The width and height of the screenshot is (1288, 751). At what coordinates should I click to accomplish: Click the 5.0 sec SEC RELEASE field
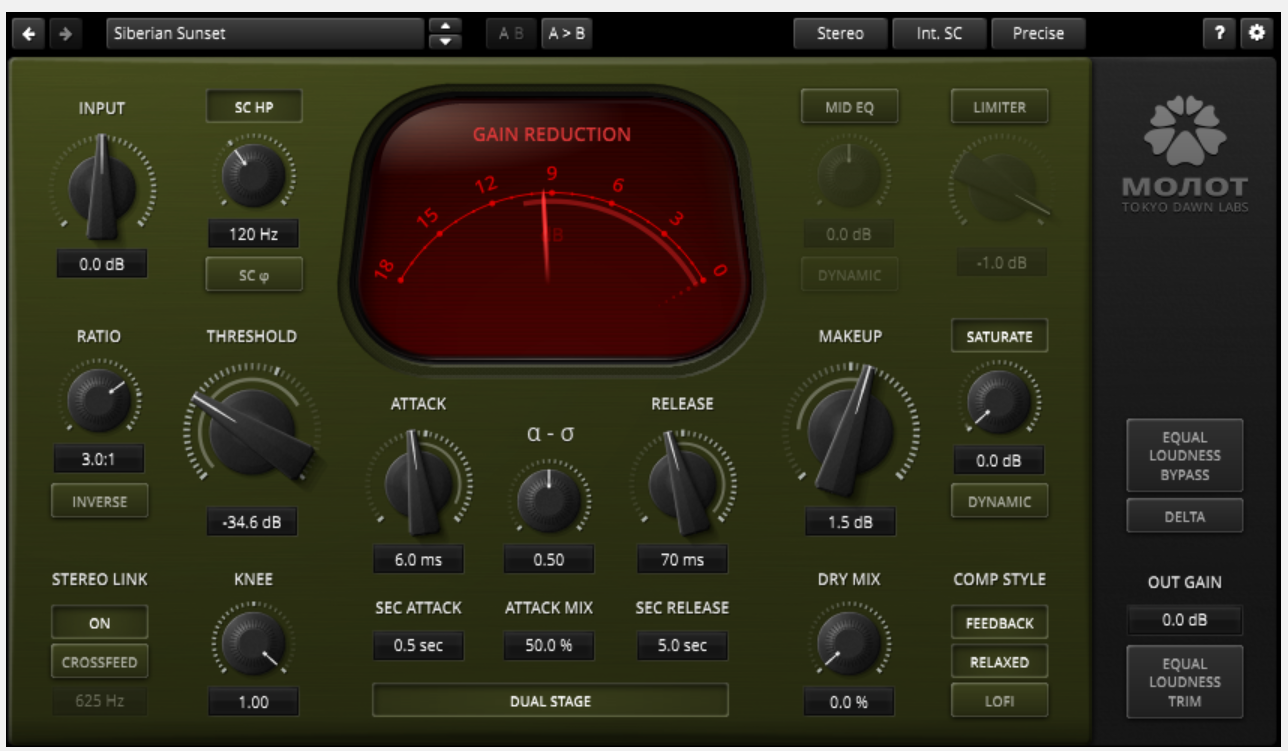682,646
